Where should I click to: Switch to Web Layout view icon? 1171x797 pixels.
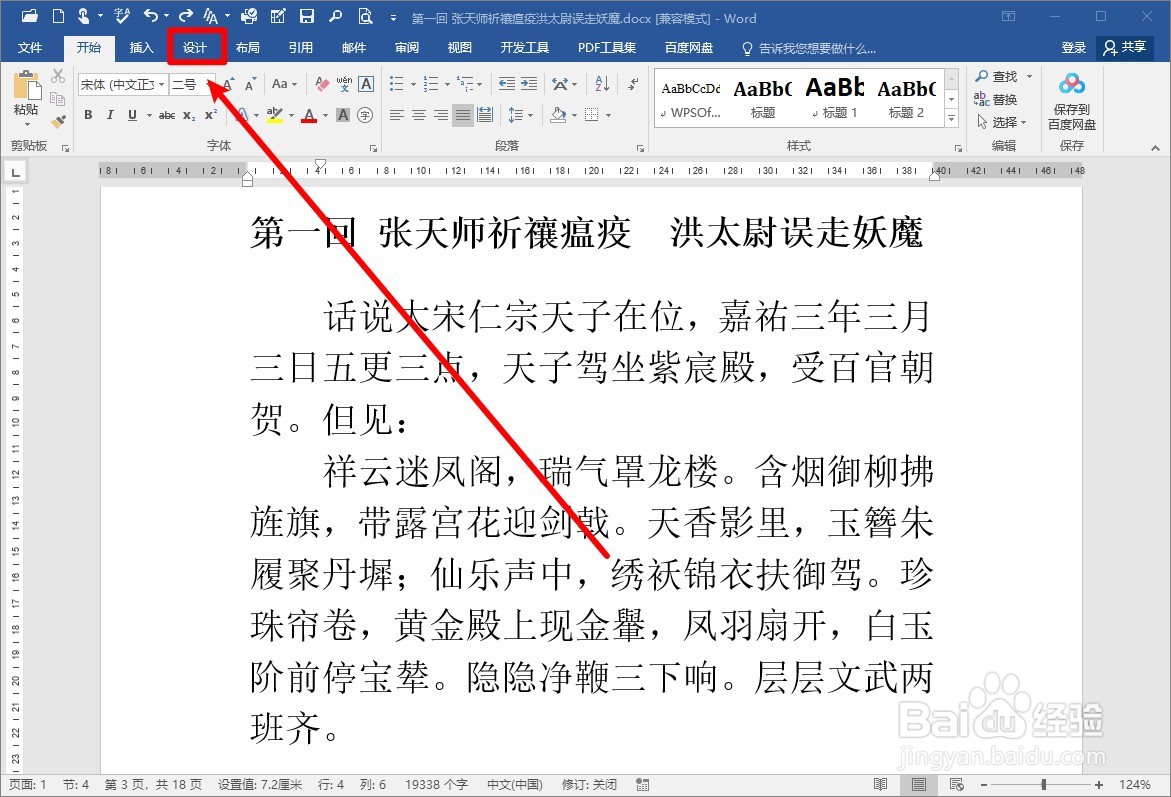[x=957, y=784]
